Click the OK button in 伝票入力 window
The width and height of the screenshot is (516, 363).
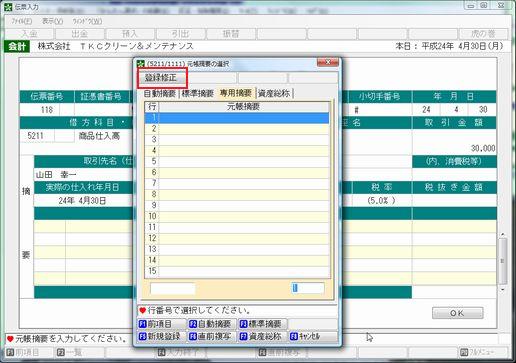coord(457,313)
